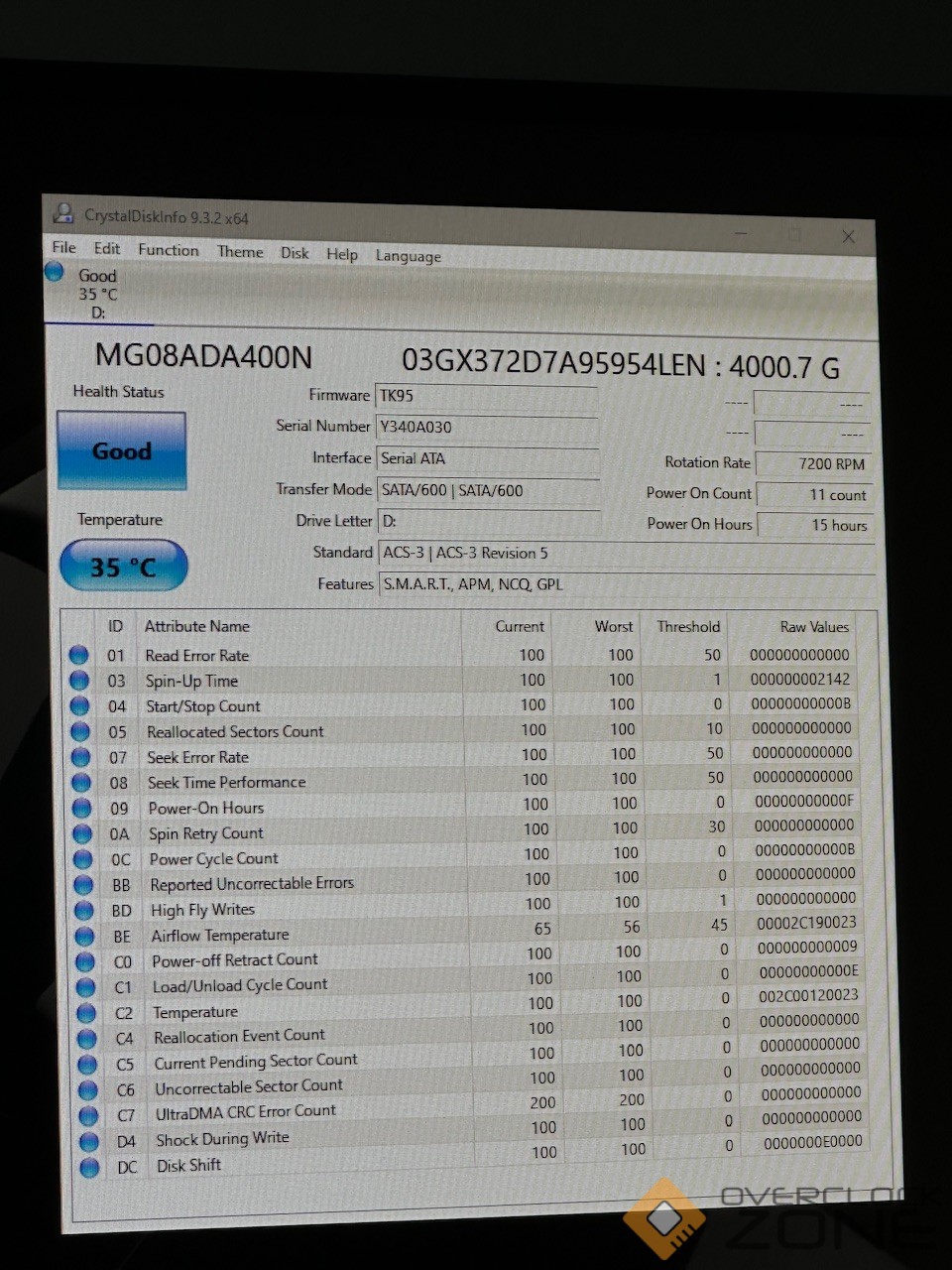Click Threshold value 45 for Airflow Temperature
This screenshot has width=952, height=1270.
pos(719,925)
